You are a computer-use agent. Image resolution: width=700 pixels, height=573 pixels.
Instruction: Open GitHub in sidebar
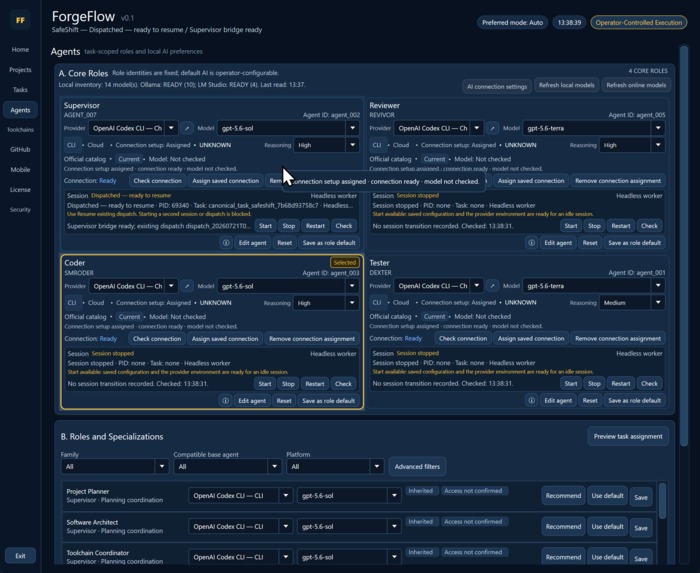20,149
